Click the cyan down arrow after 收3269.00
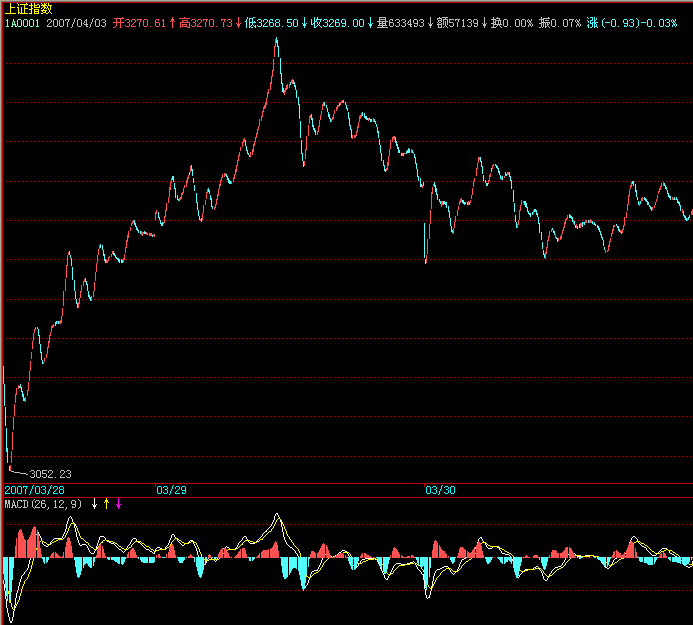Viewport: 693px width, 625px height. (370, 21)
